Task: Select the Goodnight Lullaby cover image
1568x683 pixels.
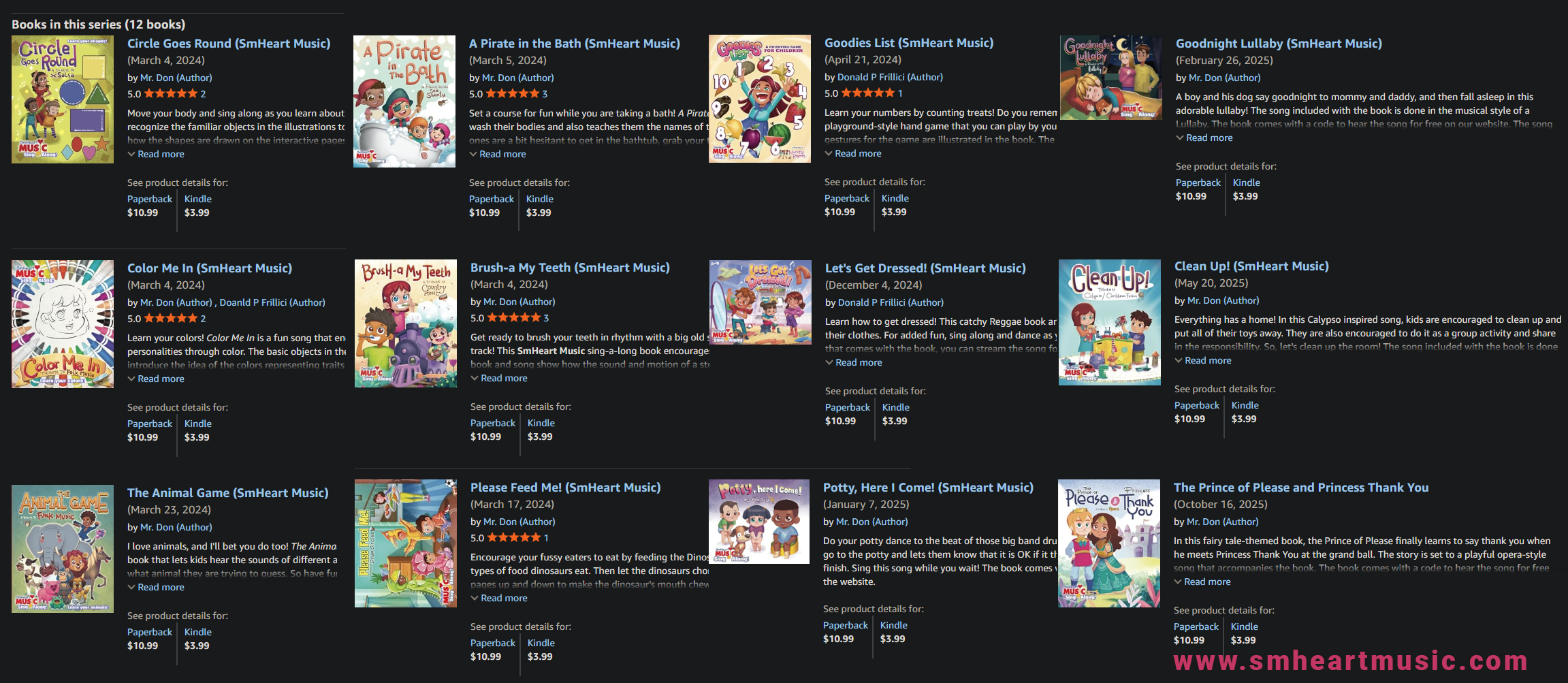Action: click(1111, 78)
